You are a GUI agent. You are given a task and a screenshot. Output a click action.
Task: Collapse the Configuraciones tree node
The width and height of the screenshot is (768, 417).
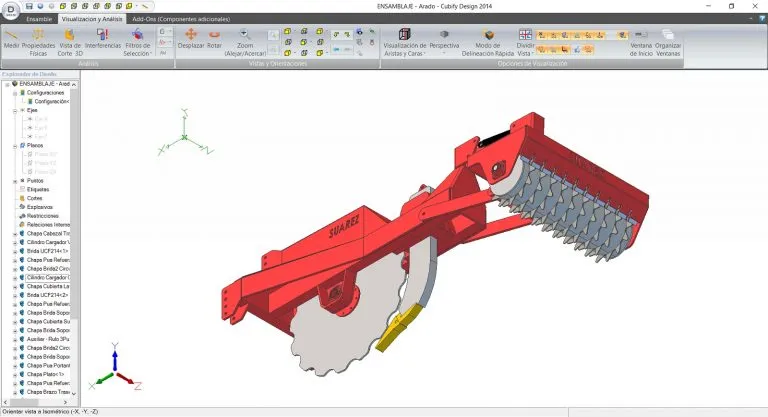point(14,92)
